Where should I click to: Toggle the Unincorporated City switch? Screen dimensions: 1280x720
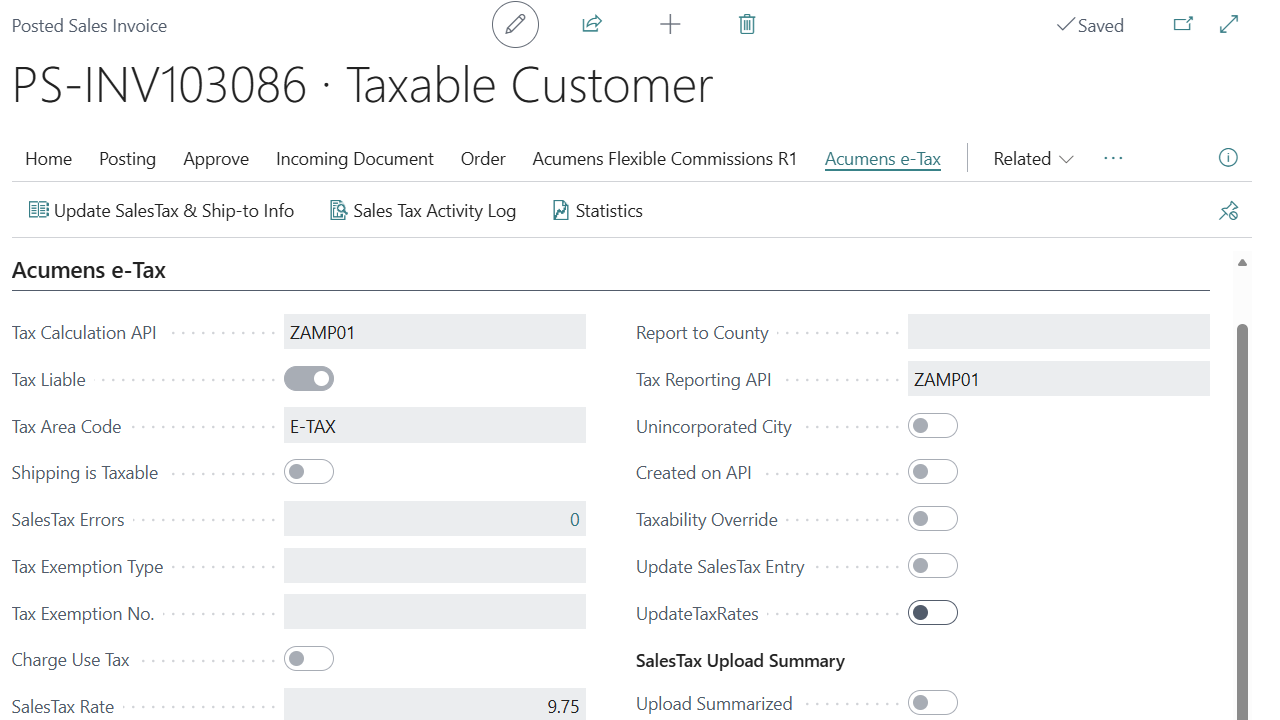click(933, 426)
